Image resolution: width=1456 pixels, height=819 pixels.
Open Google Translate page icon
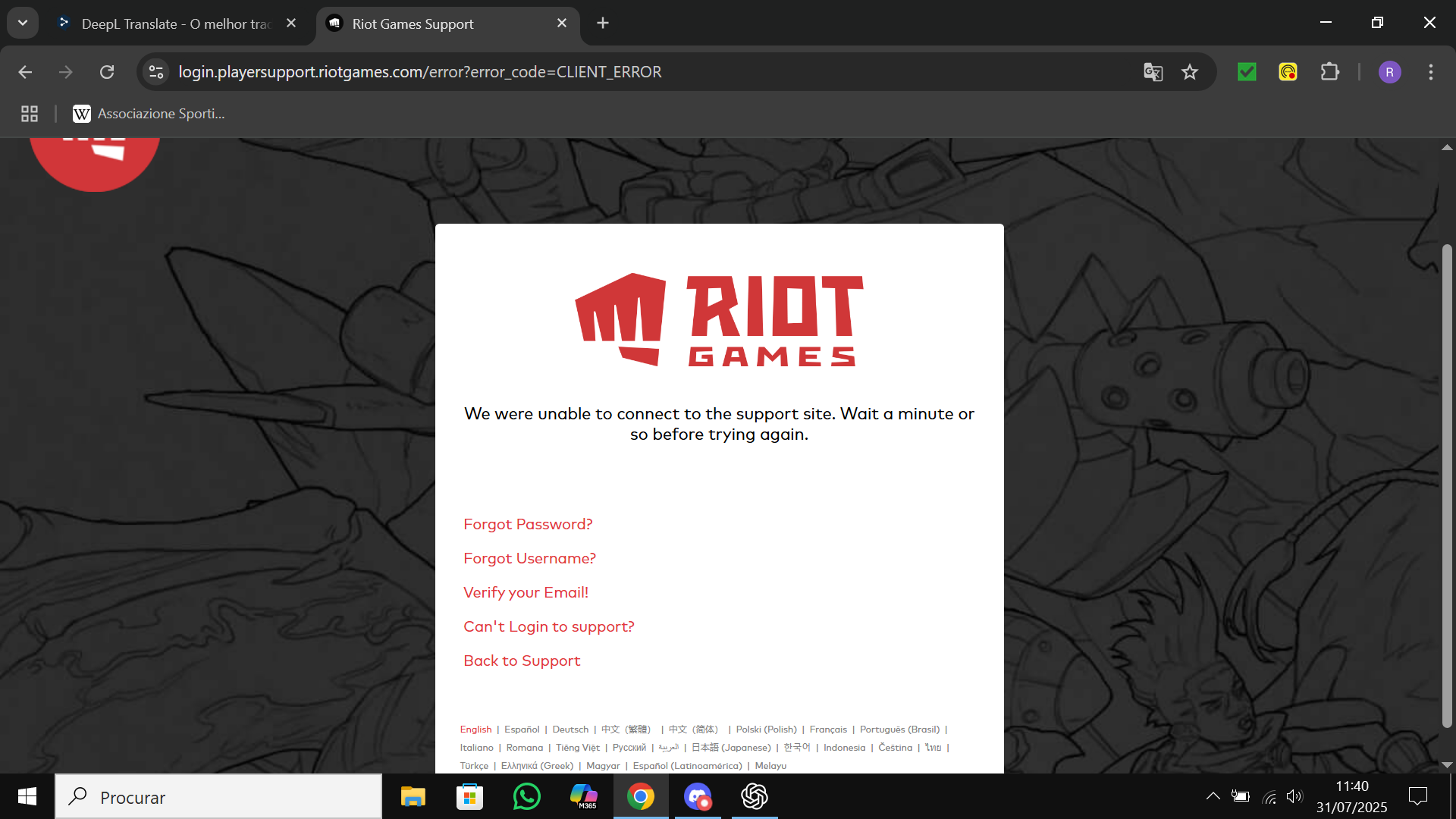click(1153, 72)
